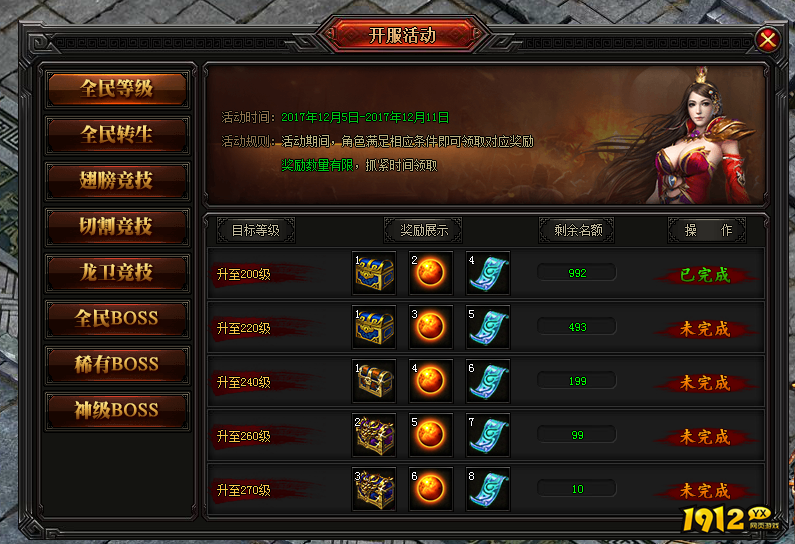Click the 未完成 status for 升至270级
Screen dimensions: 795x544
pyautogui.click(x=705, y=491)
